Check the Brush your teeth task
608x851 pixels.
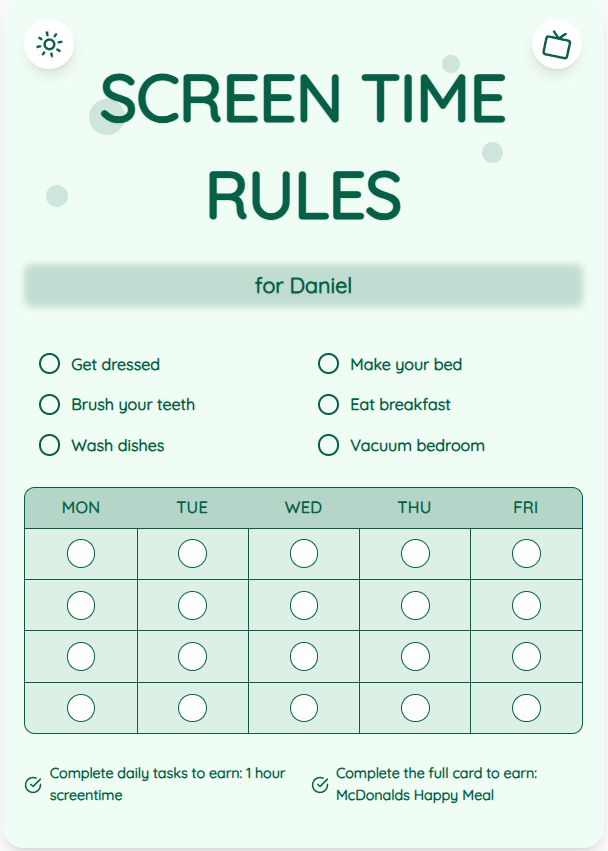(49, 404)
